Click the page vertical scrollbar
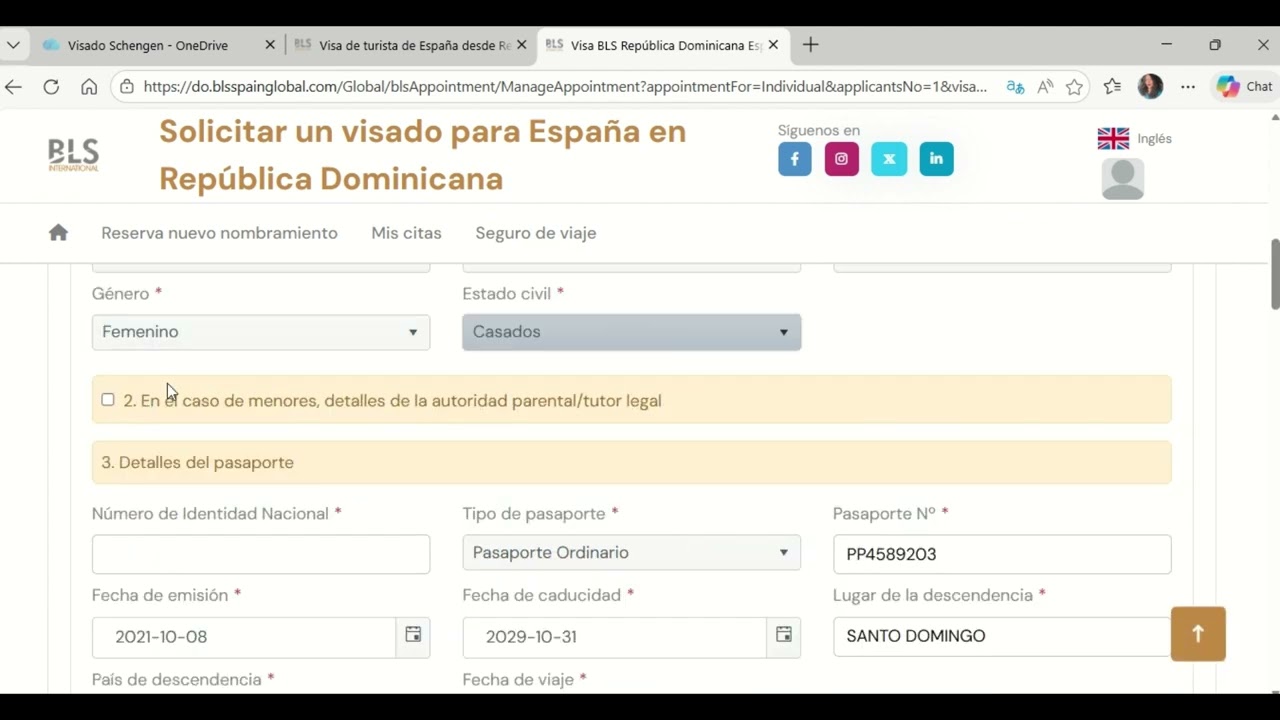The image size is (1280, 720). (x=1275, y=274)
